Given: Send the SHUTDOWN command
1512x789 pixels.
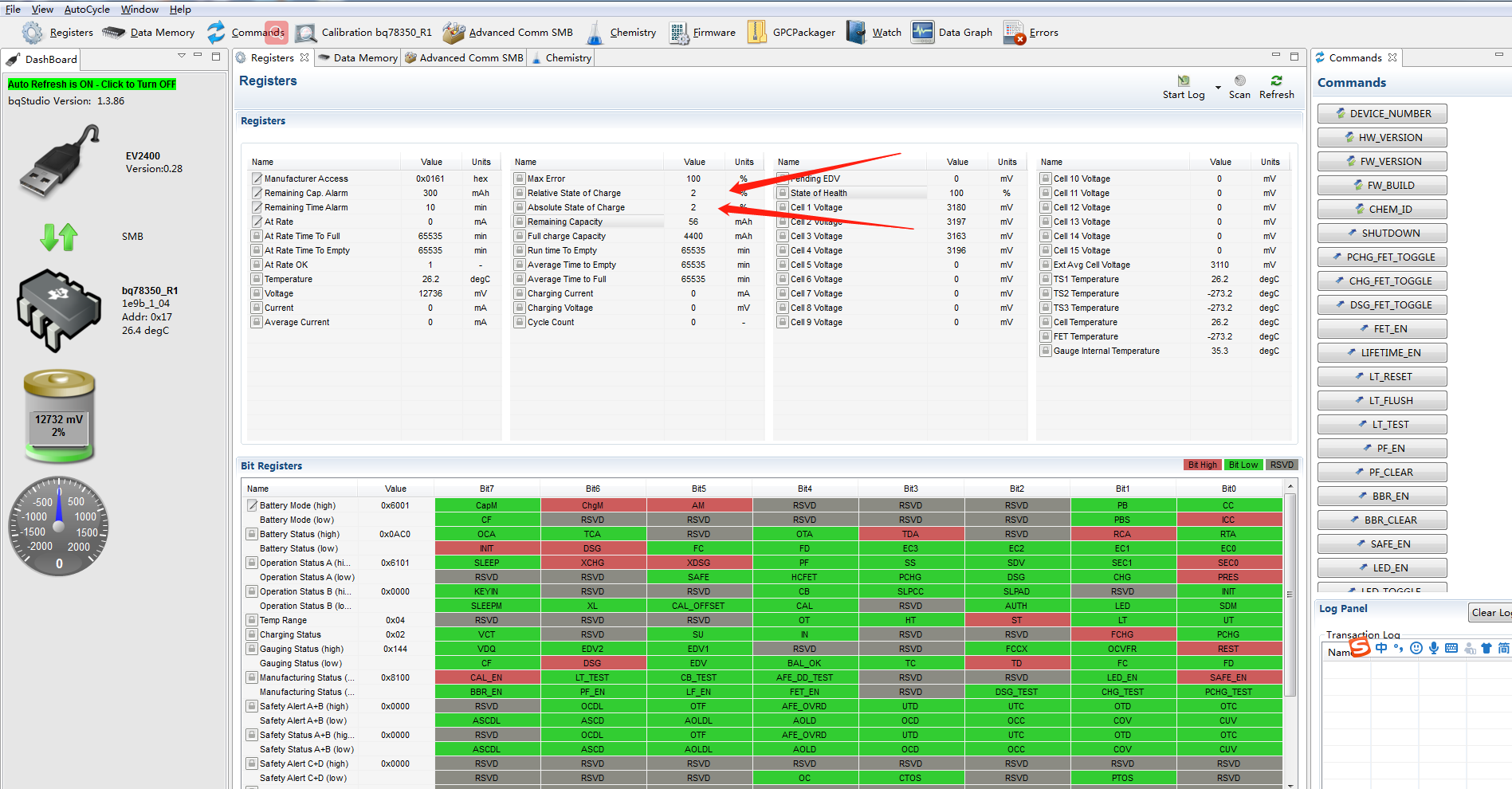Looking at the screenshot, I should point(1382,233).
